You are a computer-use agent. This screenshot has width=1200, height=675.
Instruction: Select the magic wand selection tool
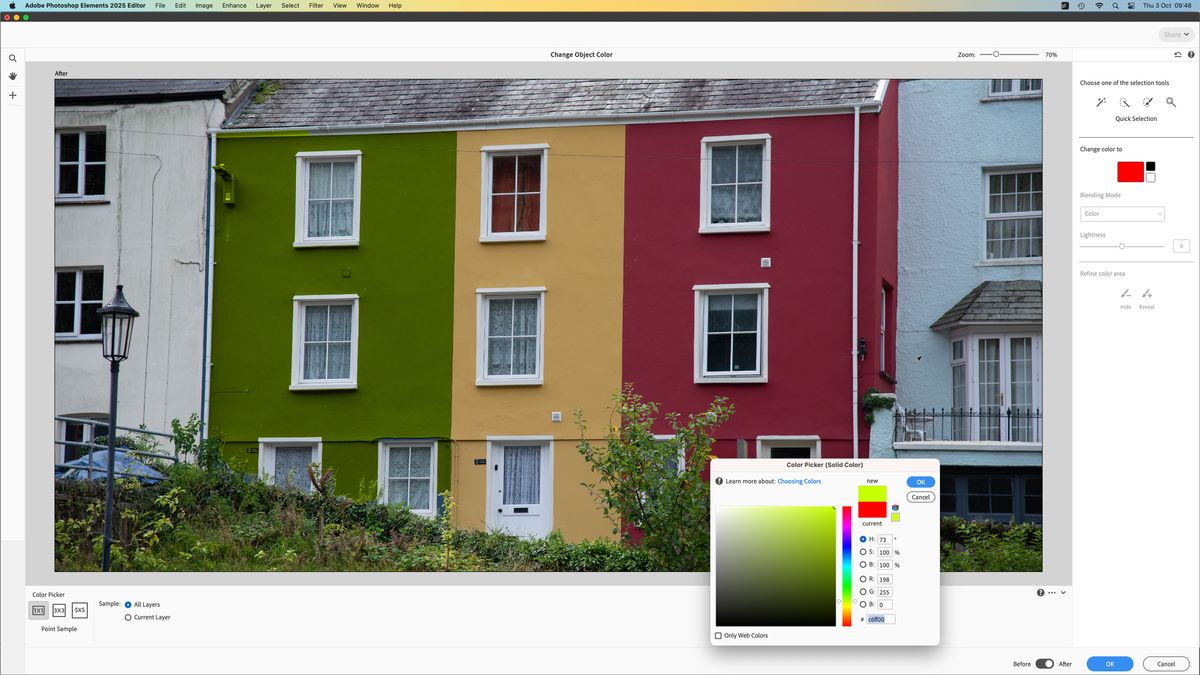point(1170,101)
